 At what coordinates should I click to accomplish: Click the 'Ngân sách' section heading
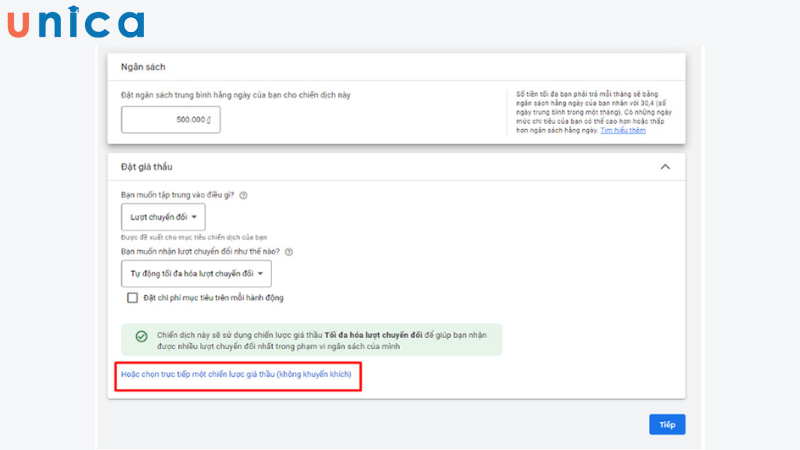pos(143,67)
